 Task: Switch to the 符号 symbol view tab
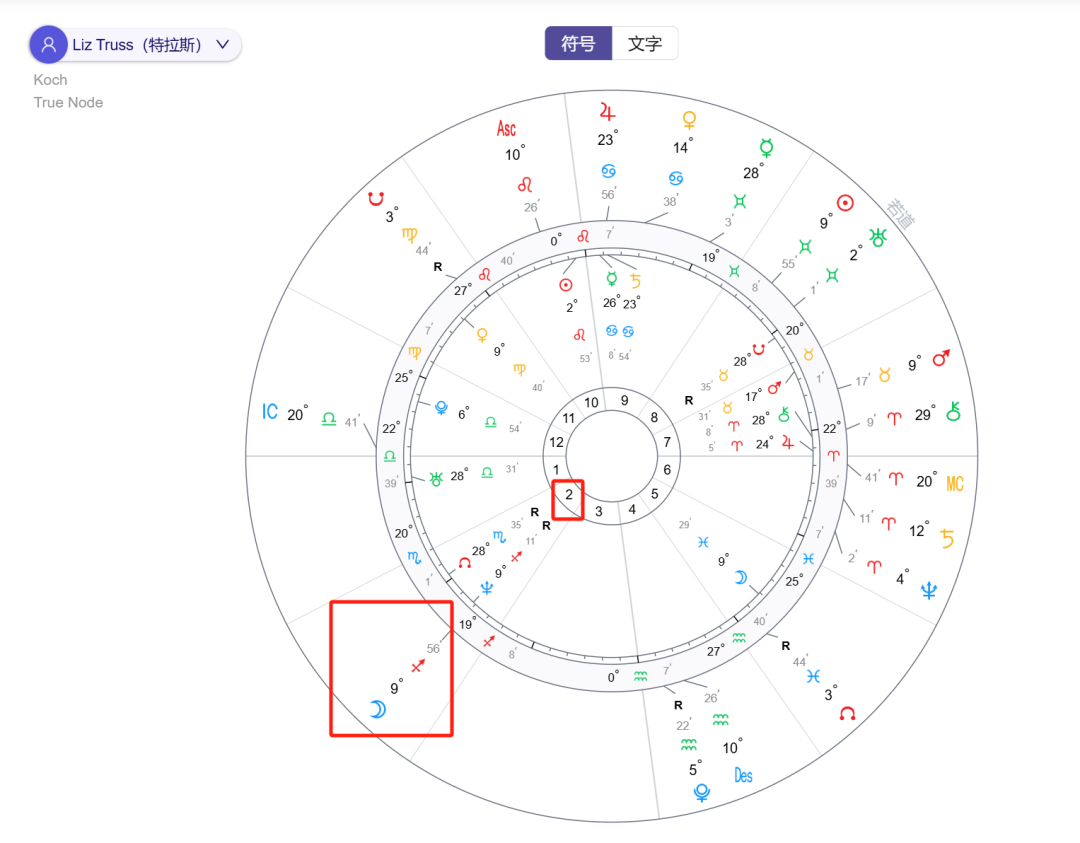click(578, 43)
